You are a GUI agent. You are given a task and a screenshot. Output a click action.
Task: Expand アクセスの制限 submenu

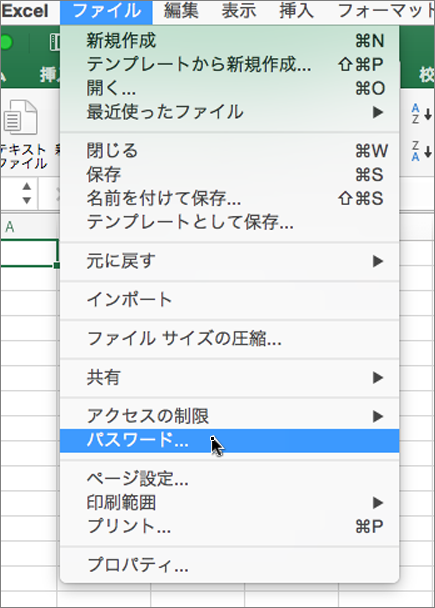pos(230,416)
